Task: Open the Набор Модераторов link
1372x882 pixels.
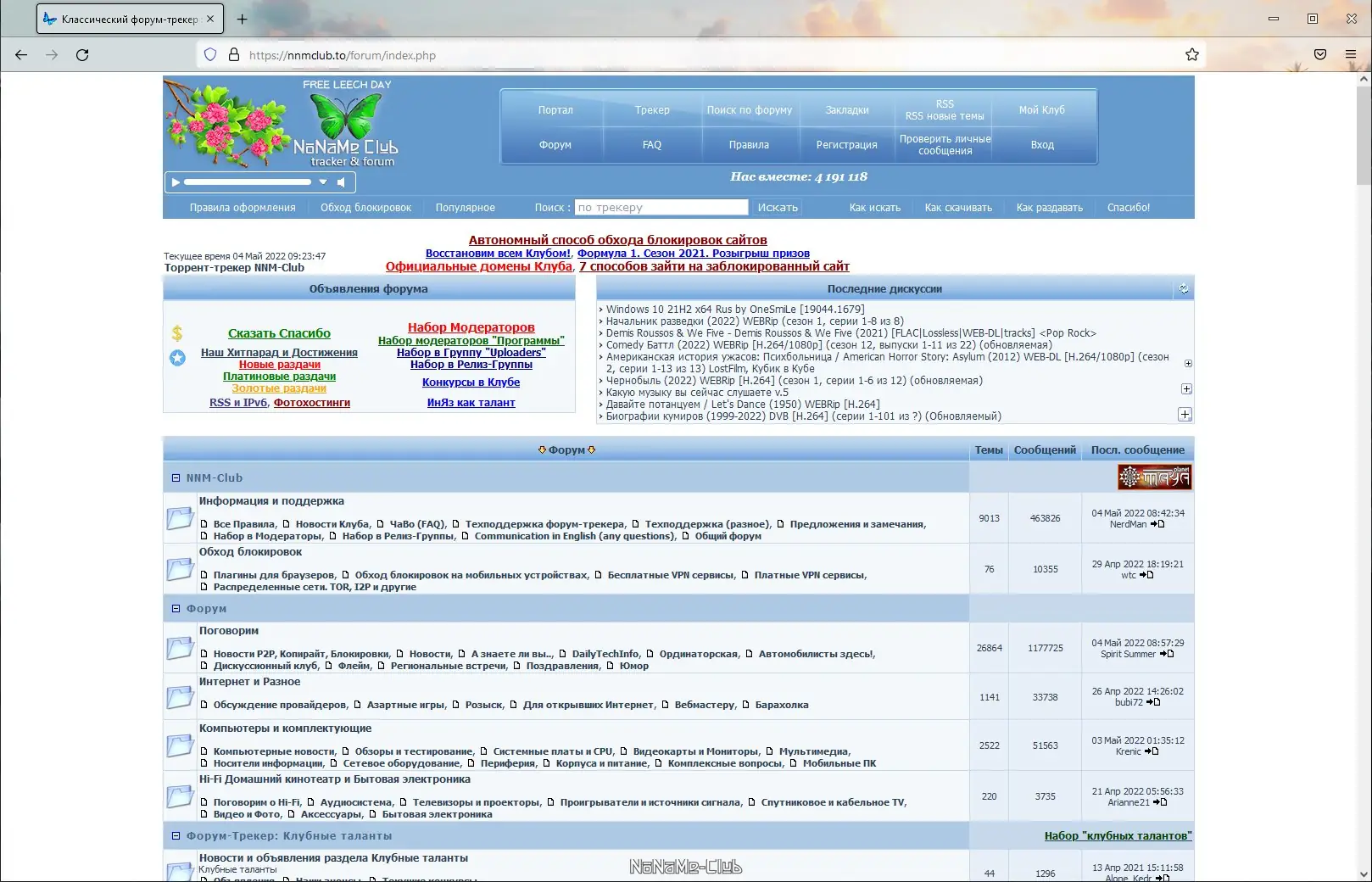Action: 471,327
